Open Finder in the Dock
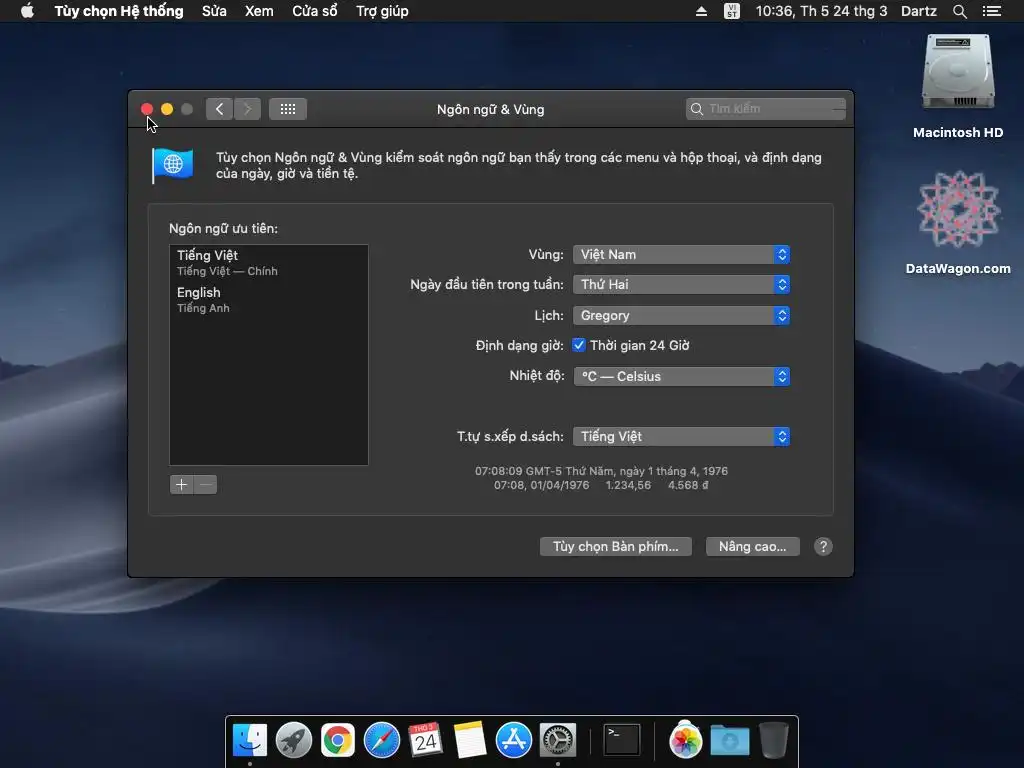The width and height of the screenshot is (1024, 768). click(x=250, y=741)
